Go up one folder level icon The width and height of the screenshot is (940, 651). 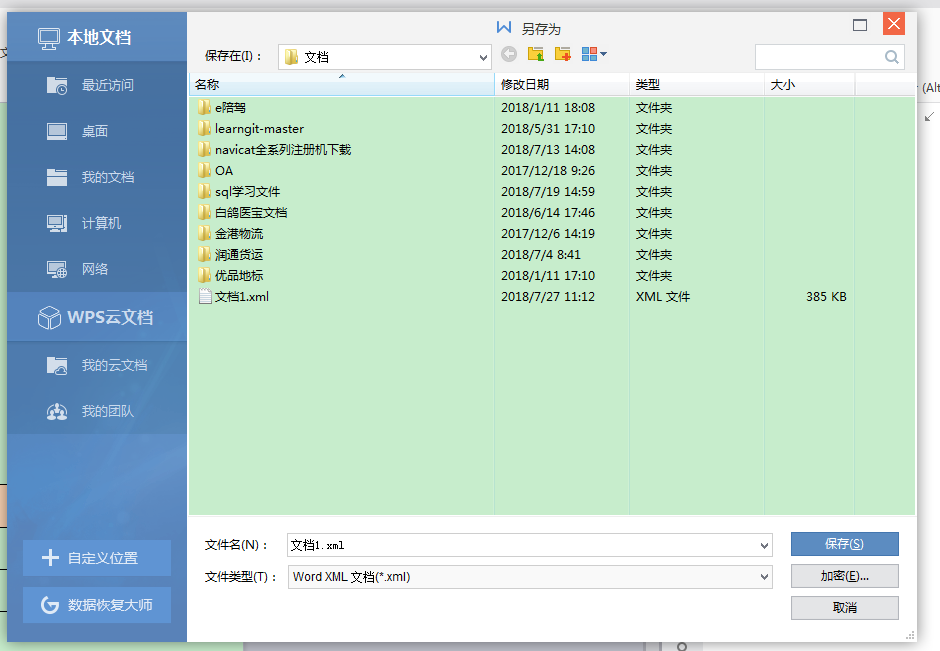pyautogui.click(x=536, y=54)
